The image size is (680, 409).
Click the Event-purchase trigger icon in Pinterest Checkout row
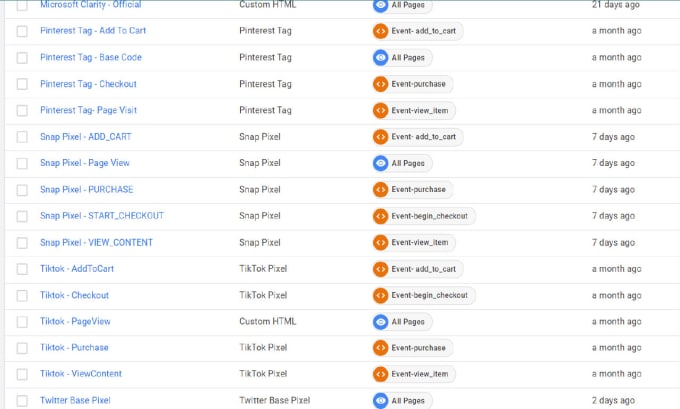point(380,84)
